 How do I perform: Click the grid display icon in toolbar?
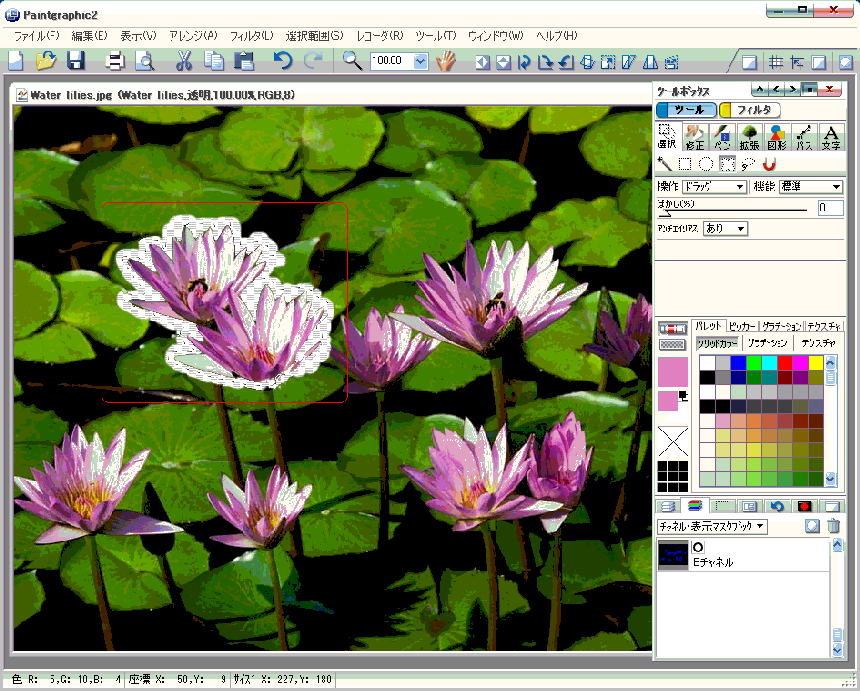775,62
